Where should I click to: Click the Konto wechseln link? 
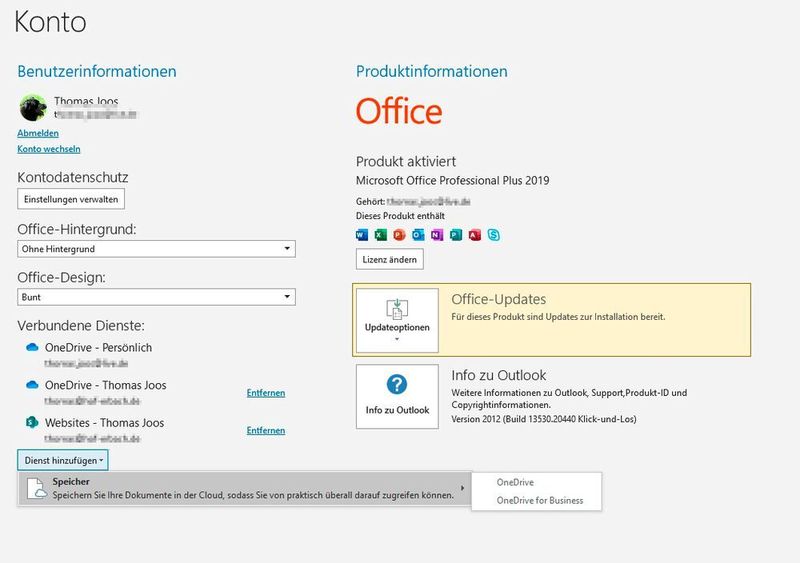(49, 149)
